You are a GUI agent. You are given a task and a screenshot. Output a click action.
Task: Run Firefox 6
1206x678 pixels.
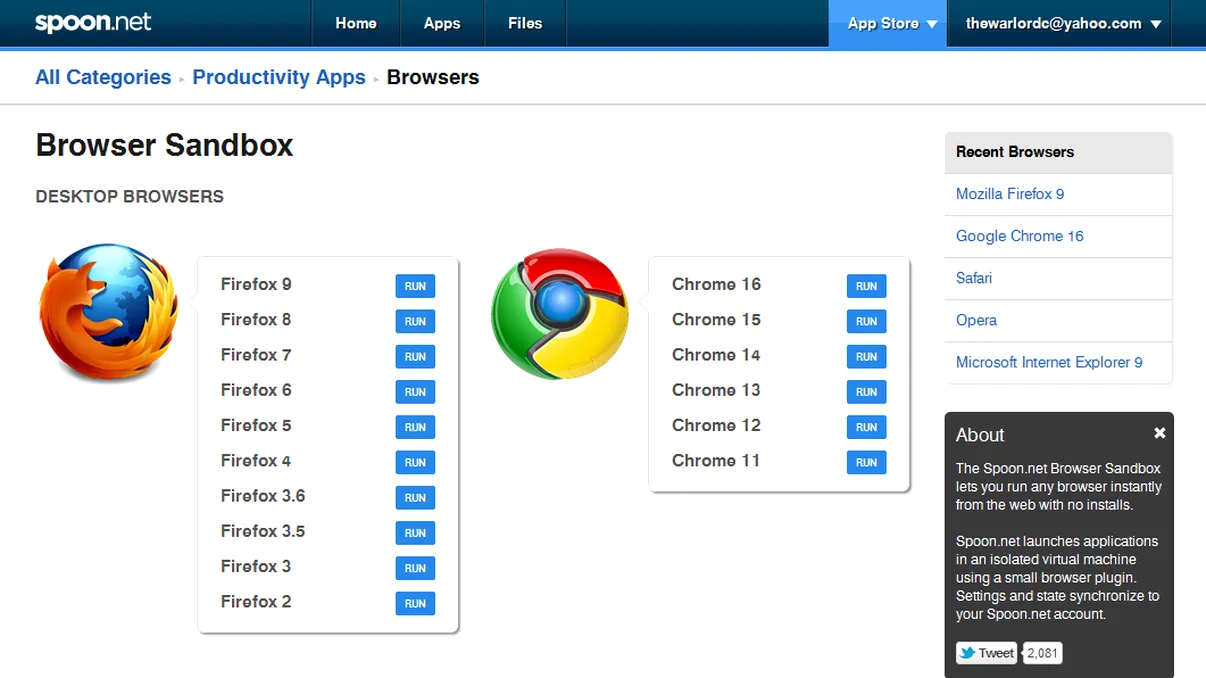click(x=415, y=392)
